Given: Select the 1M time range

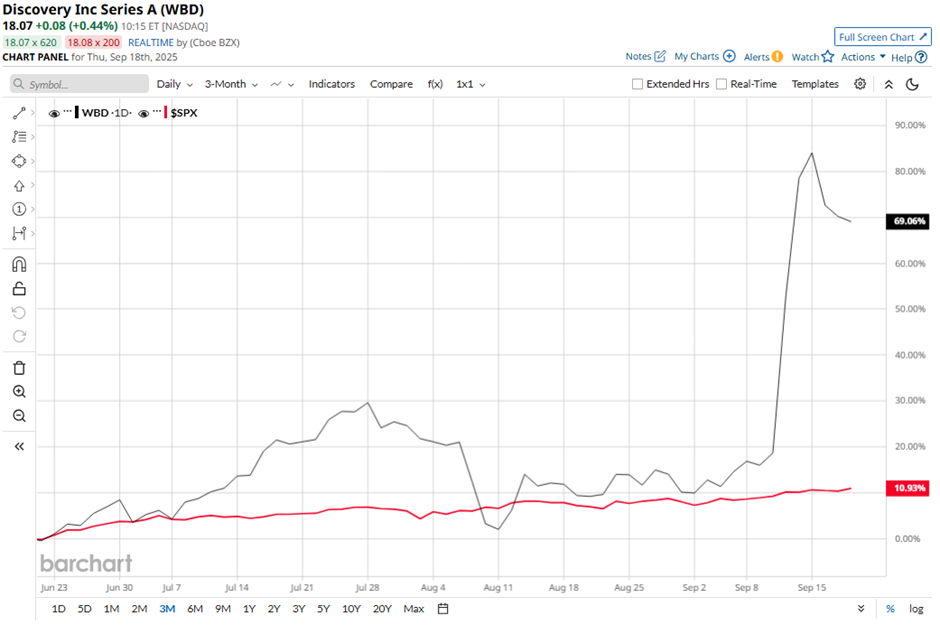Looking at the screenshot, I should click(x=112, y=609).
